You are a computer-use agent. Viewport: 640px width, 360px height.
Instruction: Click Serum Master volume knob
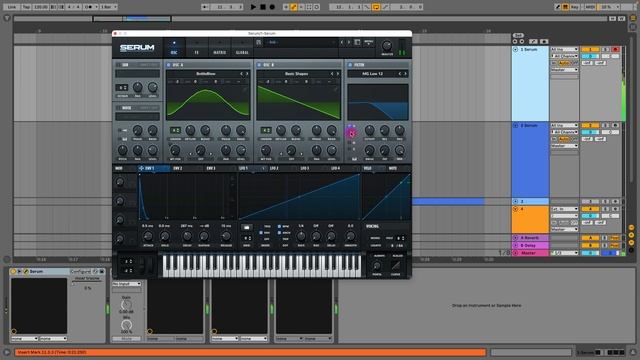point(387,46)
